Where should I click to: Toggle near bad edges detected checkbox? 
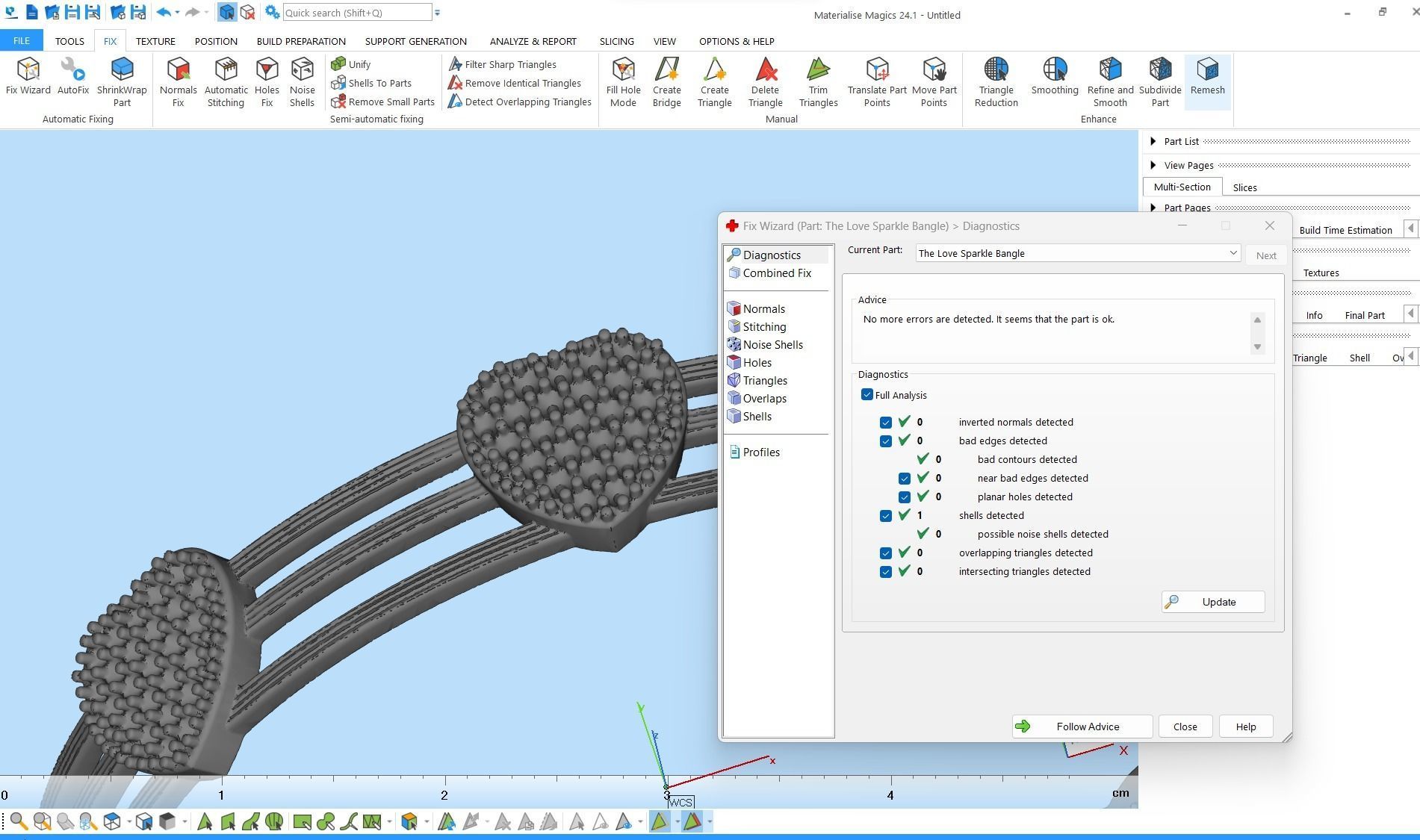point(904,479)
